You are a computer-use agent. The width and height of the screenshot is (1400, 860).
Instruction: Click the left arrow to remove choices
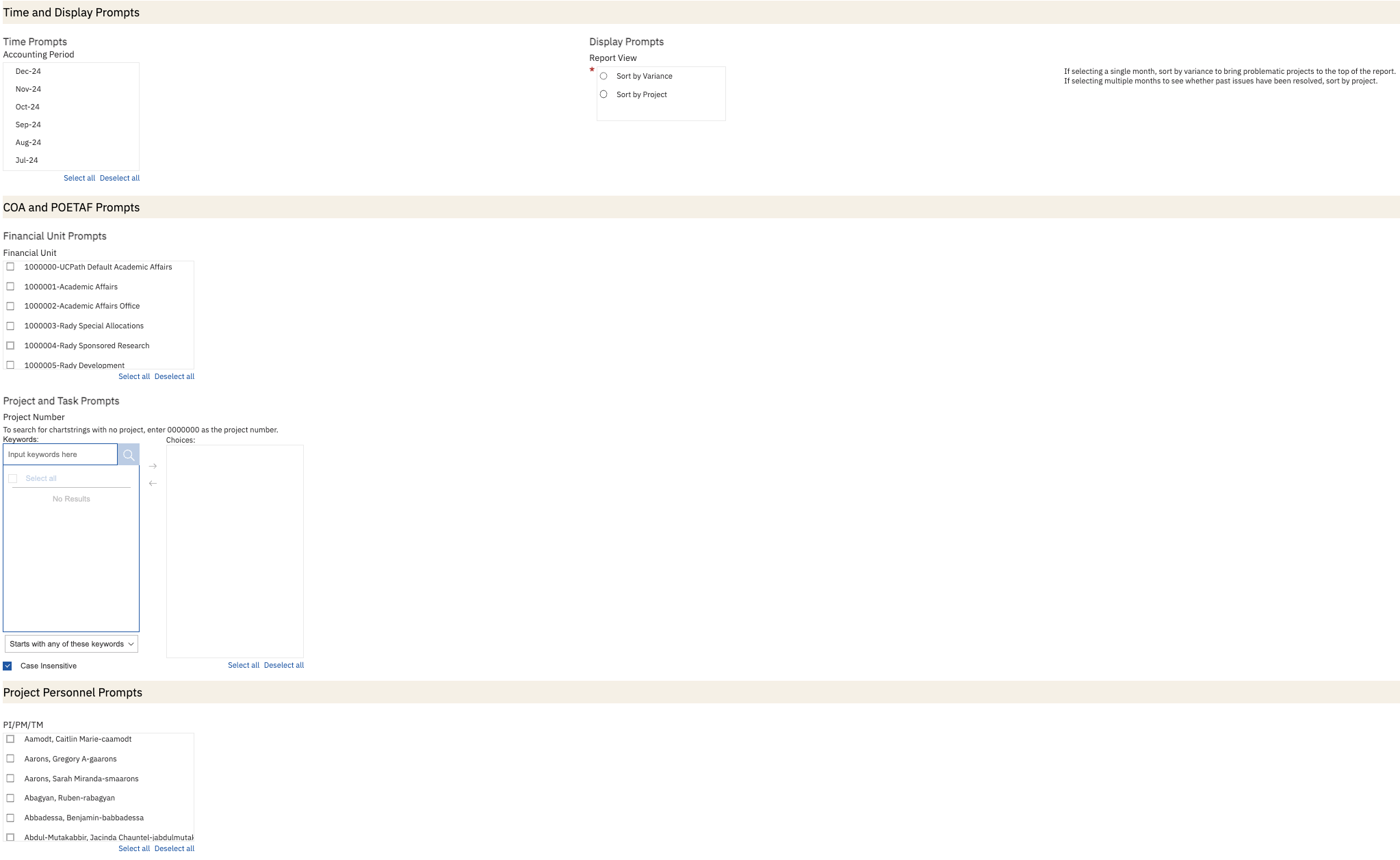153,483
